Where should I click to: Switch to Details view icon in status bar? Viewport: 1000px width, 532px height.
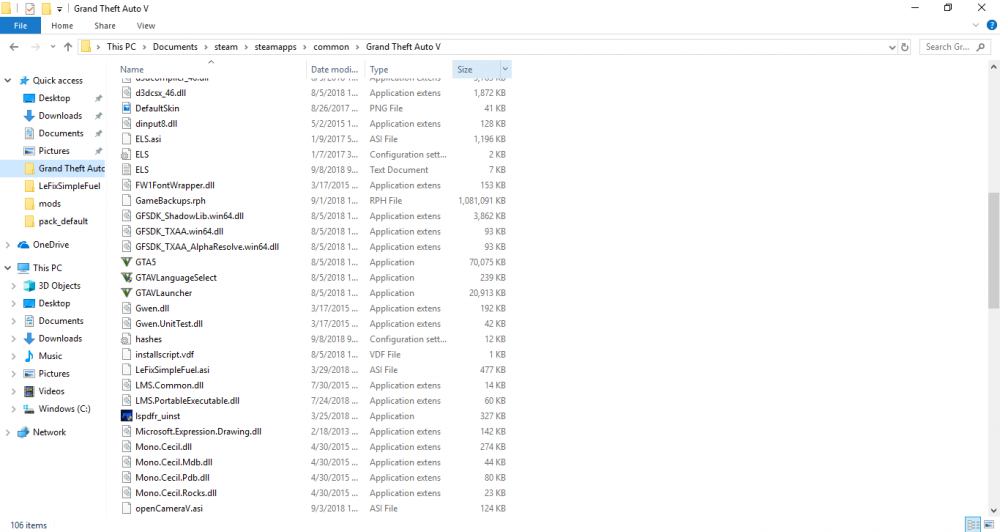coord(973,524)
